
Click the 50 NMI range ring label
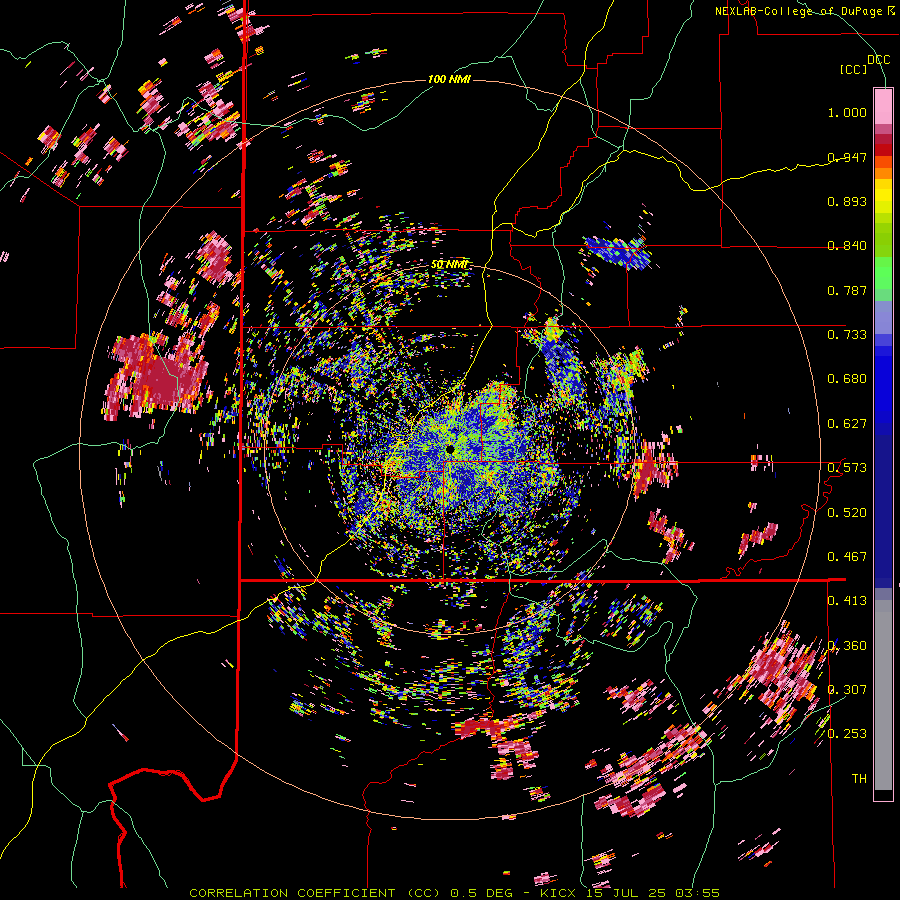tap(449, 265)
